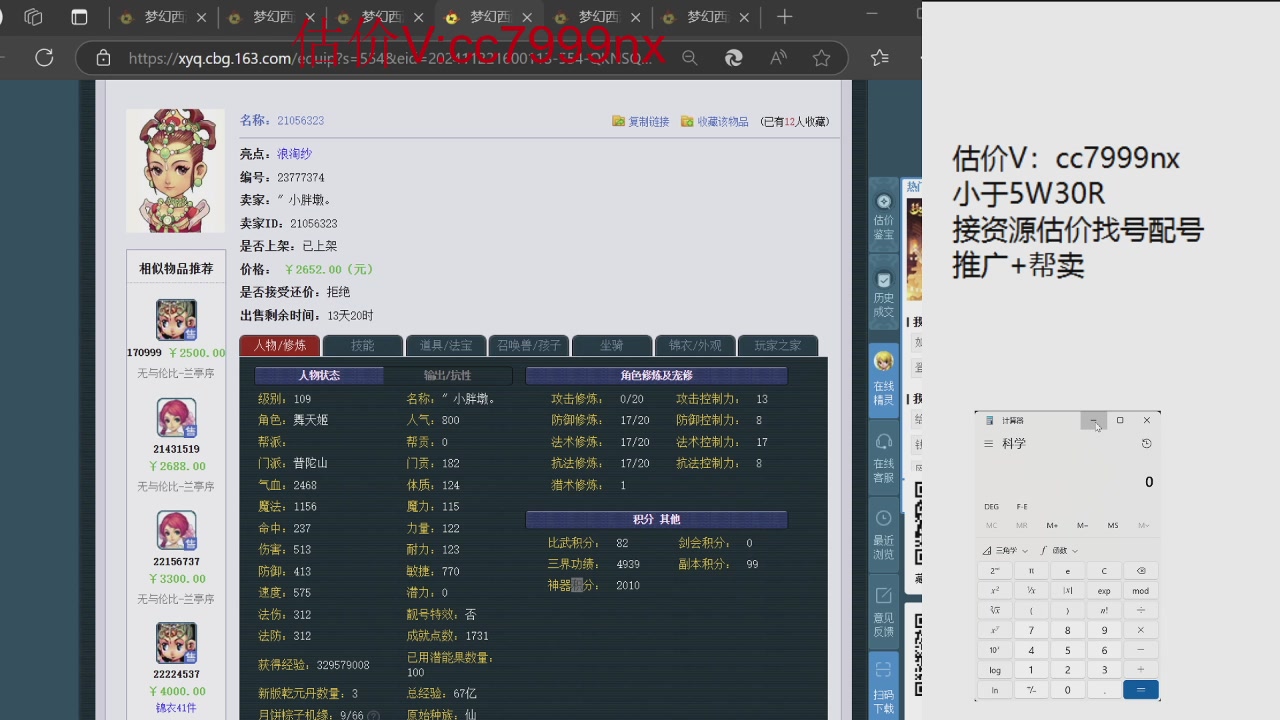
Task: Open 在线客服 headset icon
Action: point(883,458)
